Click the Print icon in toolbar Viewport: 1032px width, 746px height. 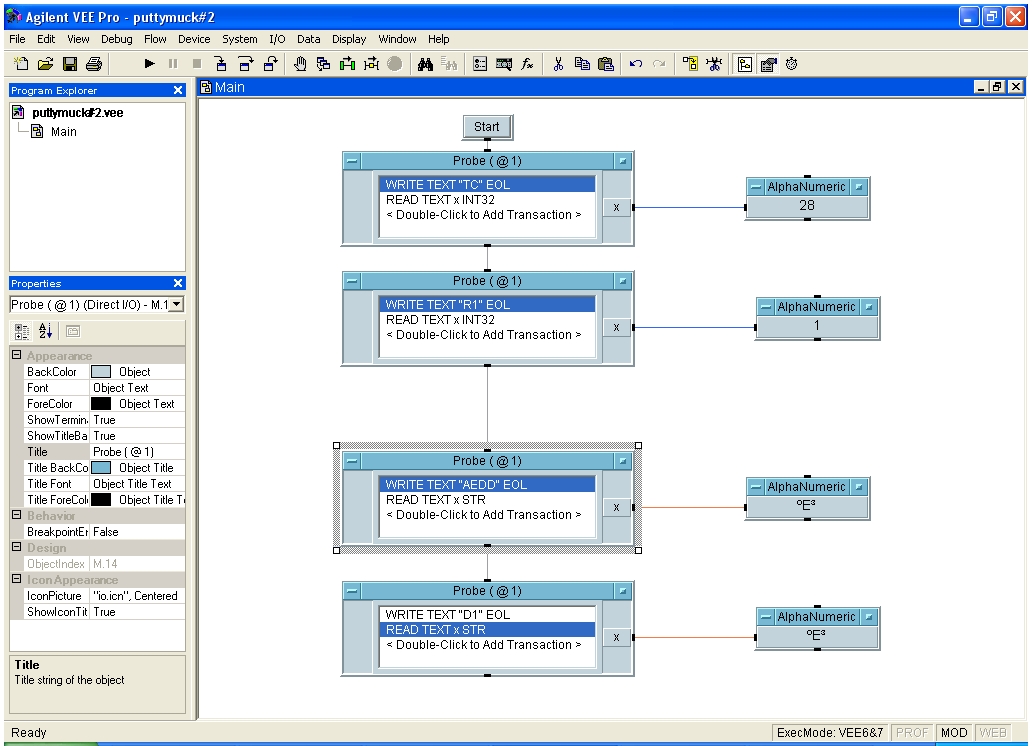click(x=94, y=64)
